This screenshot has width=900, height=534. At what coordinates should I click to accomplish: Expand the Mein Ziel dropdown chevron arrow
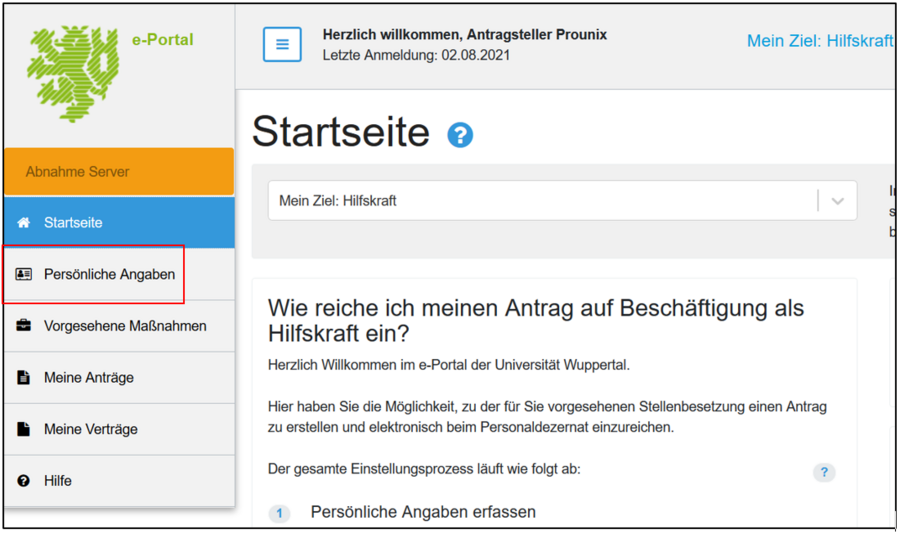pos(837,201)
